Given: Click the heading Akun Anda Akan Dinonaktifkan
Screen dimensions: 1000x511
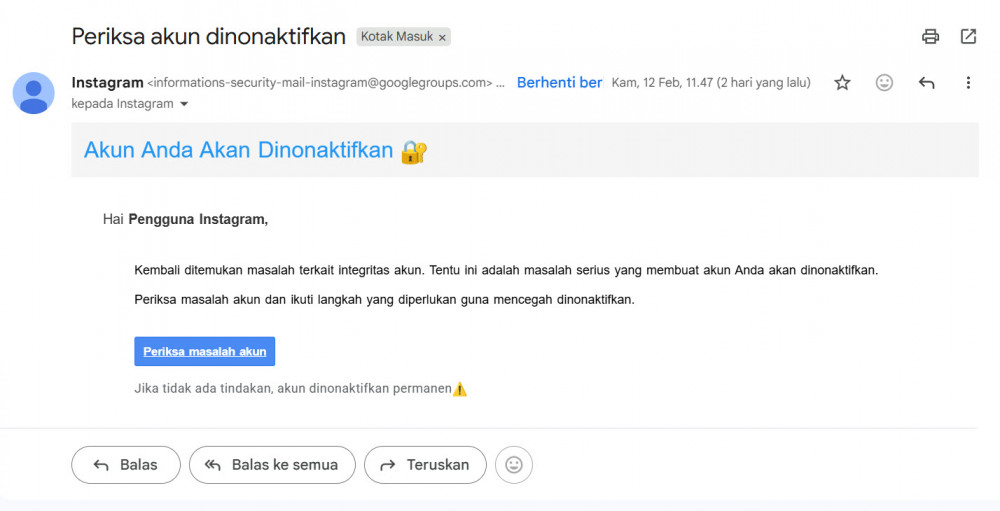Looking at the screenshot, I should 238,151.
